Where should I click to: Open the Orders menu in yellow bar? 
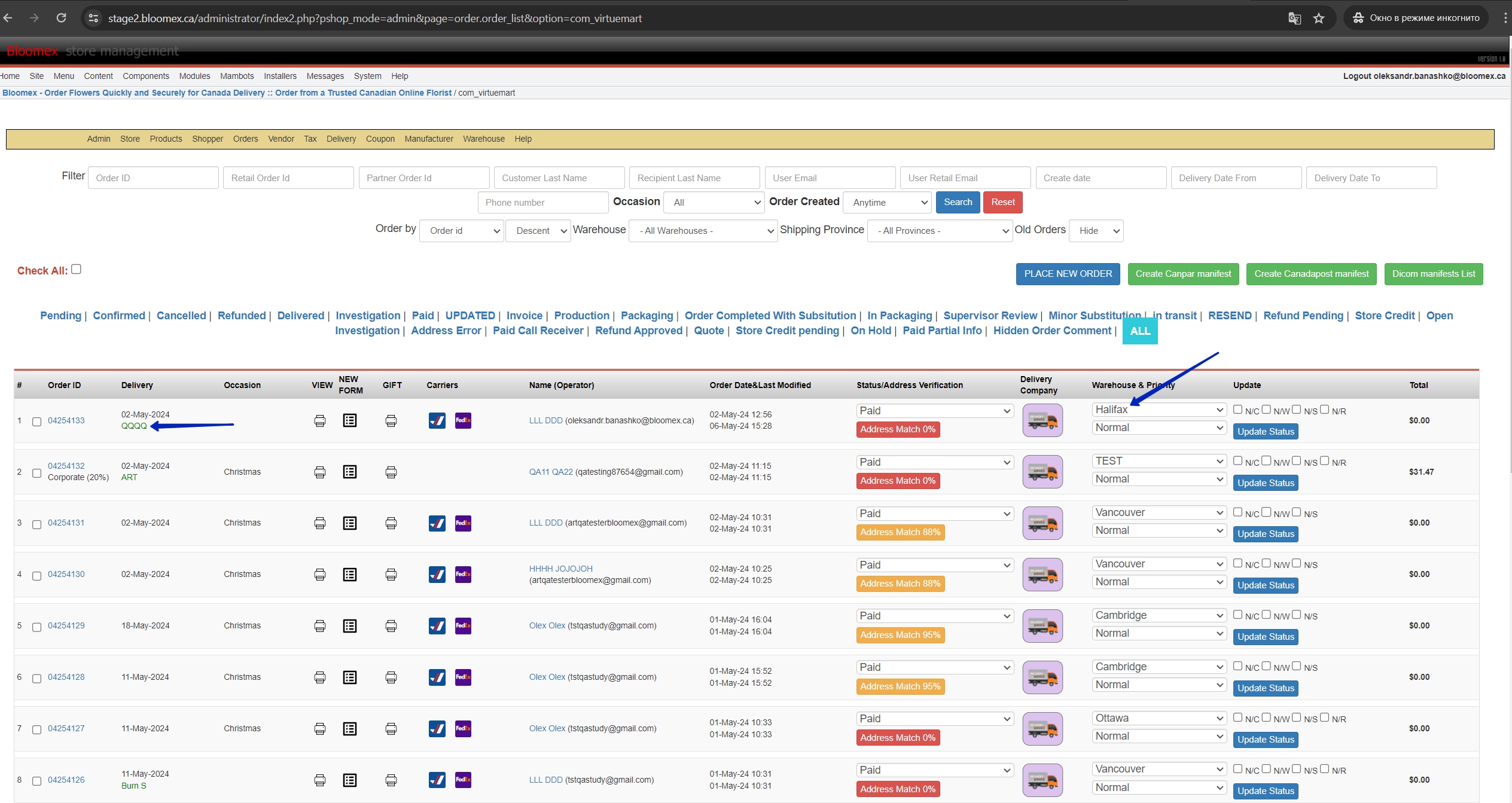click(245, 139)
